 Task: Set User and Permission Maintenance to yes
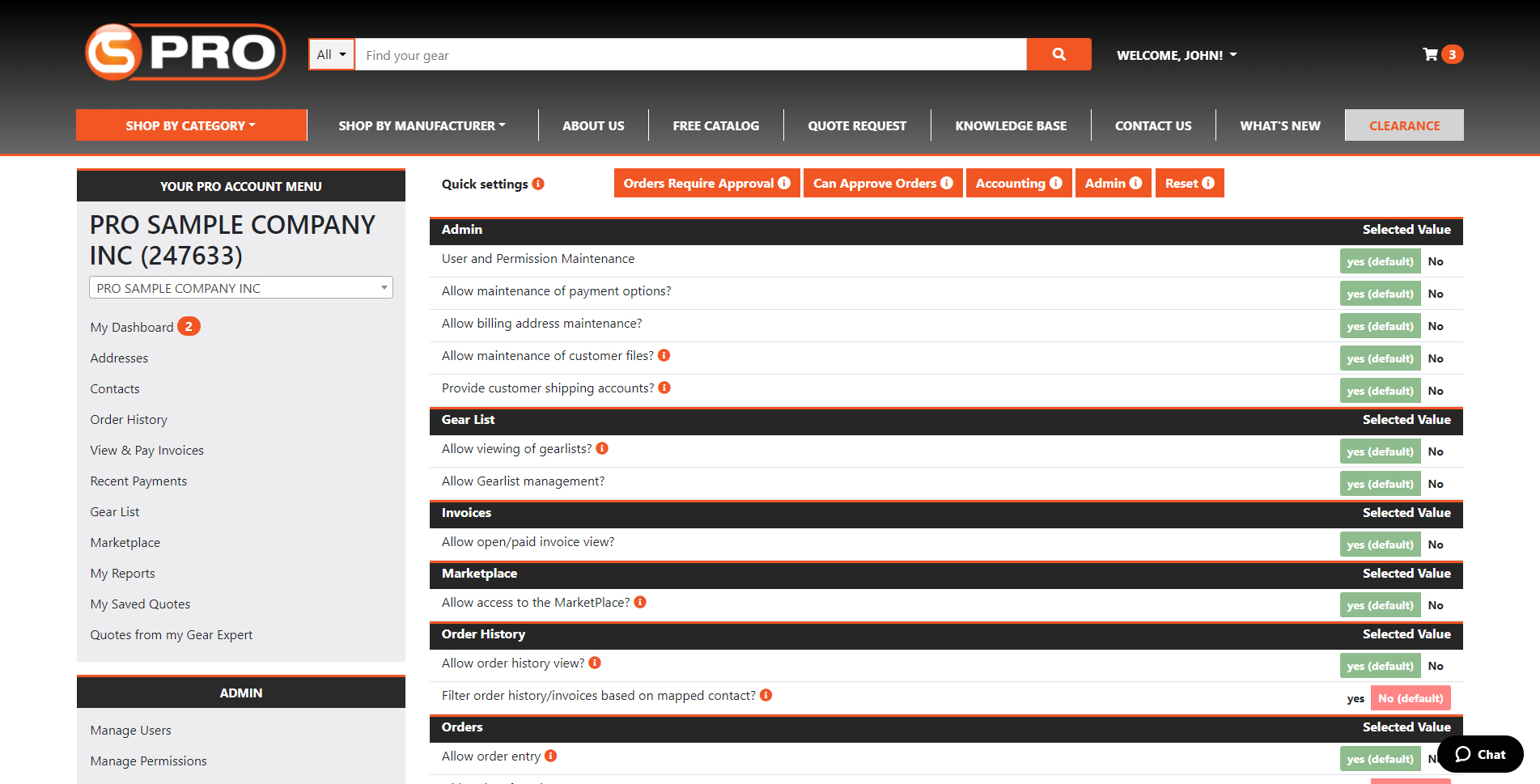coord(1380,261)
